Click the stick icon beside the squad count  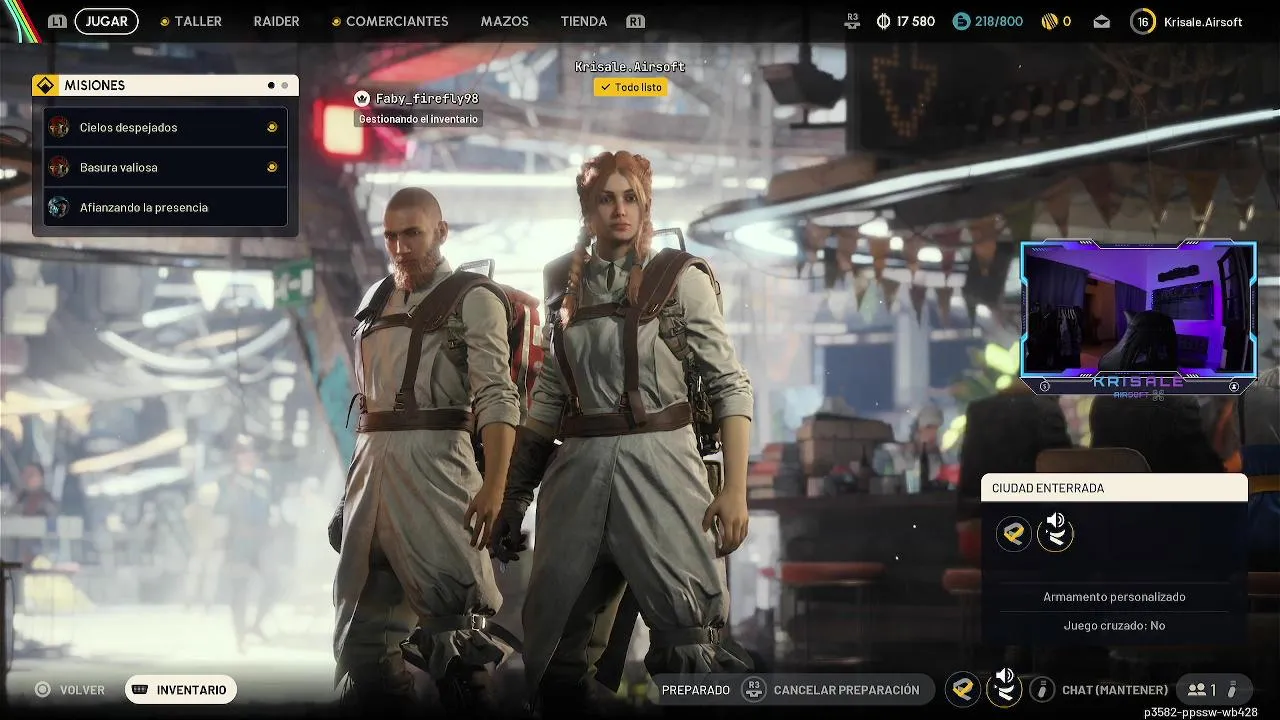coord(1234,690)
